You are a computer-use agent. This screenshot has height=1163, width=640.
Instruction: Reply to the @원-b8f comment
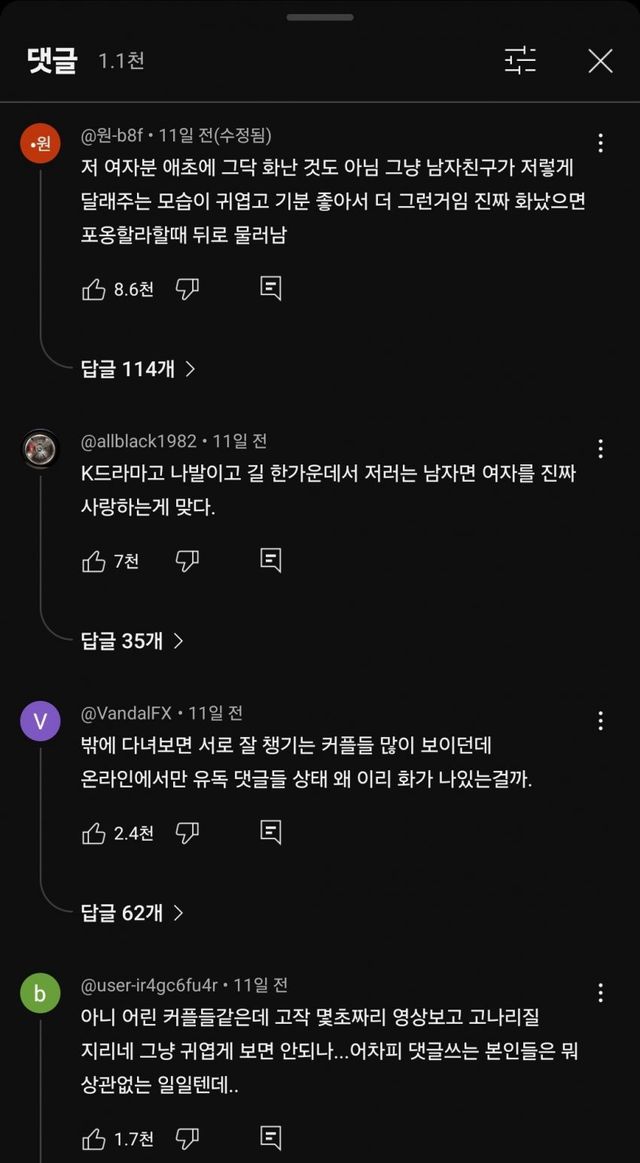click(x=270, y=289)
